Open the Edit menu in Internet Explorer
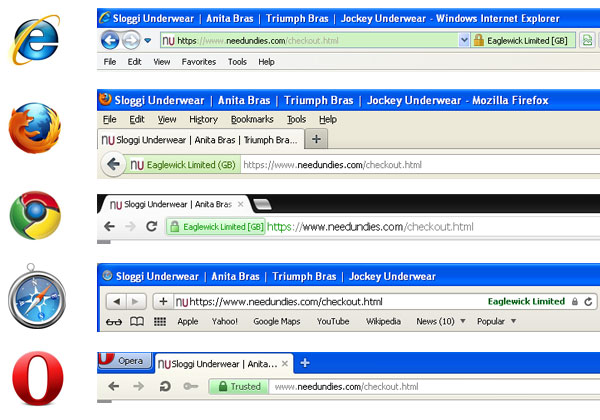 tap(134, 62)
